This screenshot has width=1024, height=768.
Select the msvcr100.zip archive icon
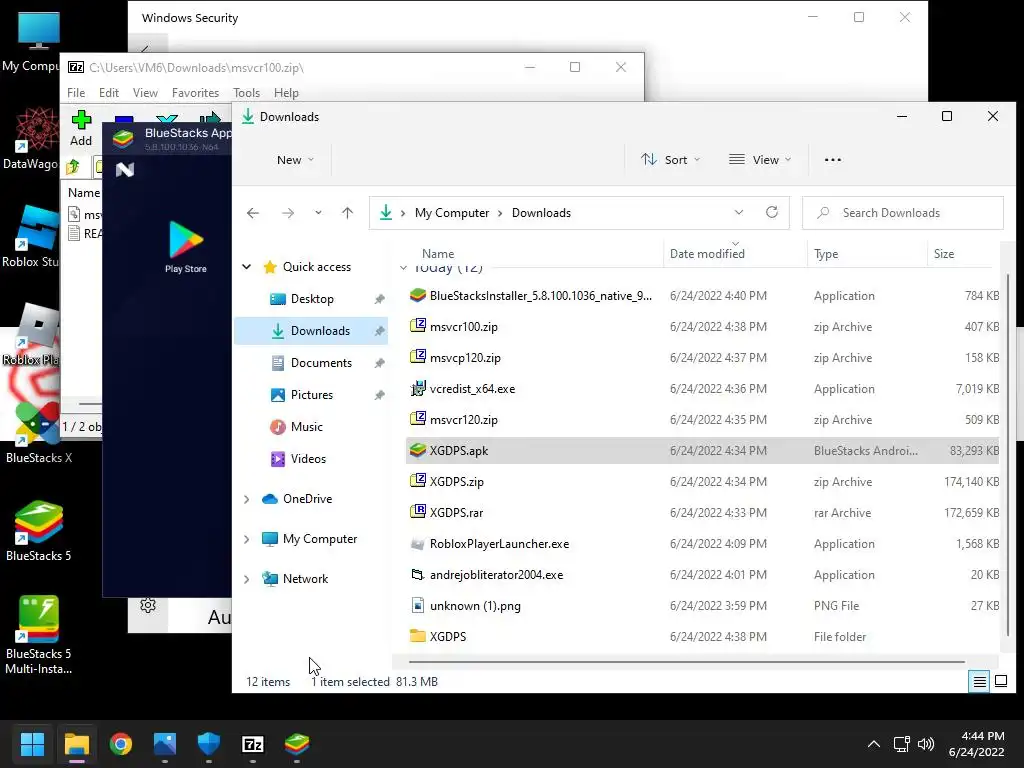coord(417,326)
